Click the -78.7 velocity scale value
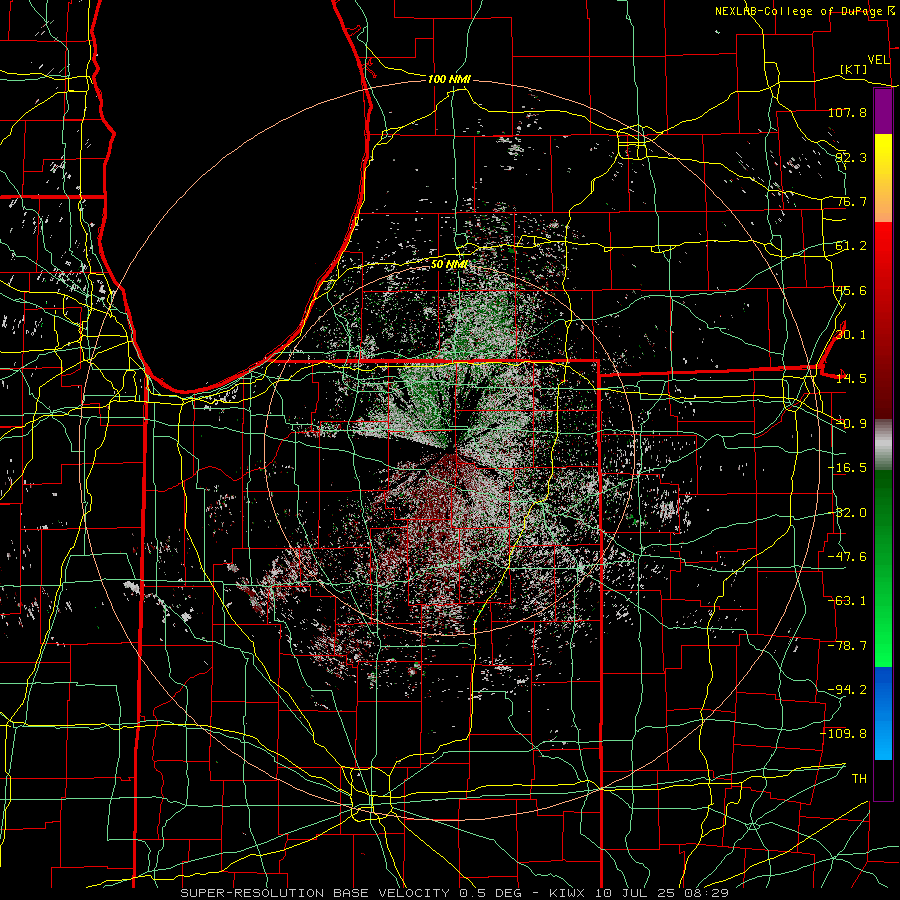This screenshot has width=900, height=900. 847,646
